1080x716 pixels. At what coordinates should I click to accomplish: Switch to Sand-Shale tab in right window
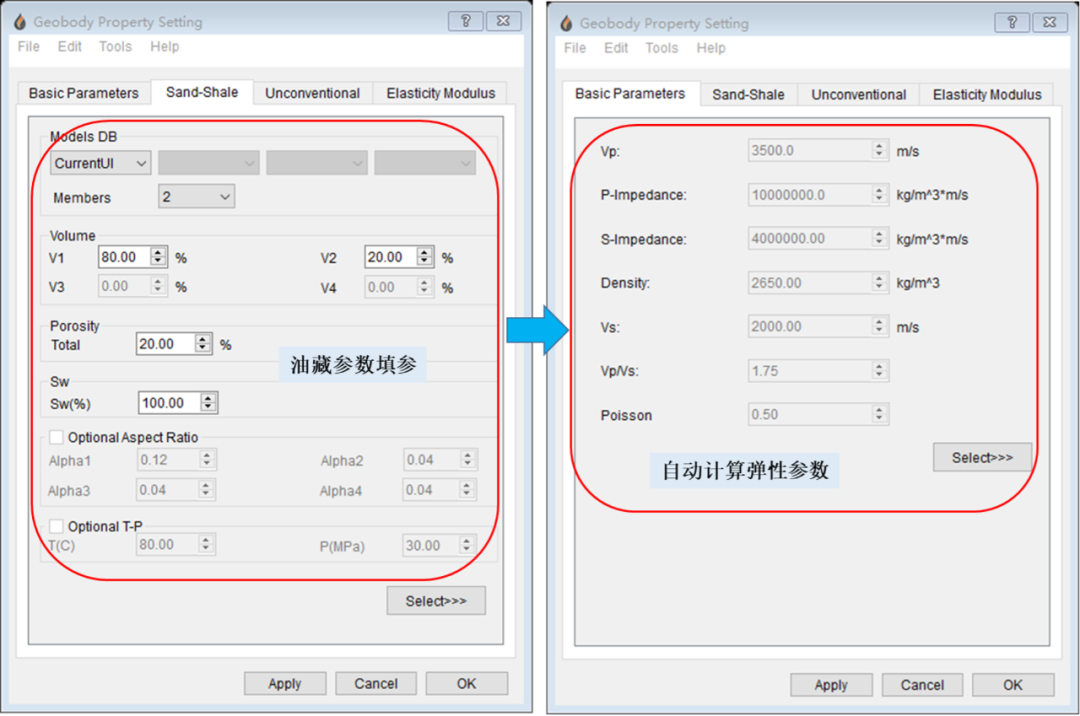(748, 94)
